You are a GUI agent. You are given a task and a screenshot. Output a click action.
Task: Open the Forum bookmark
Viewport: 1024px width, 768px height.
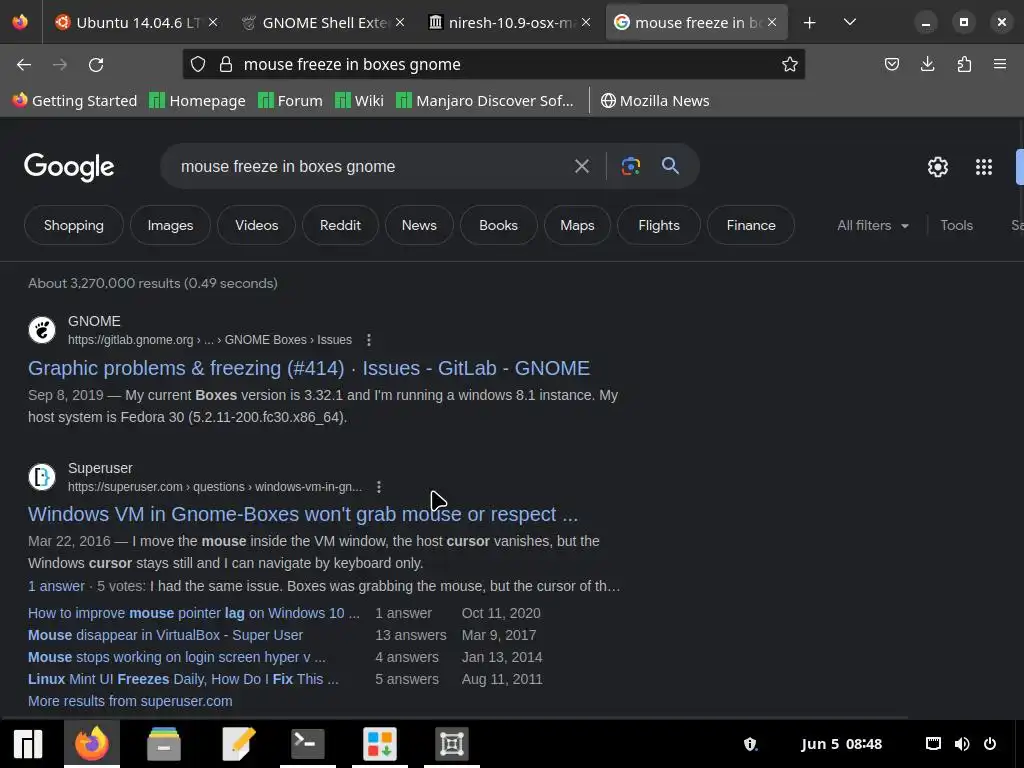click(291, 101)
